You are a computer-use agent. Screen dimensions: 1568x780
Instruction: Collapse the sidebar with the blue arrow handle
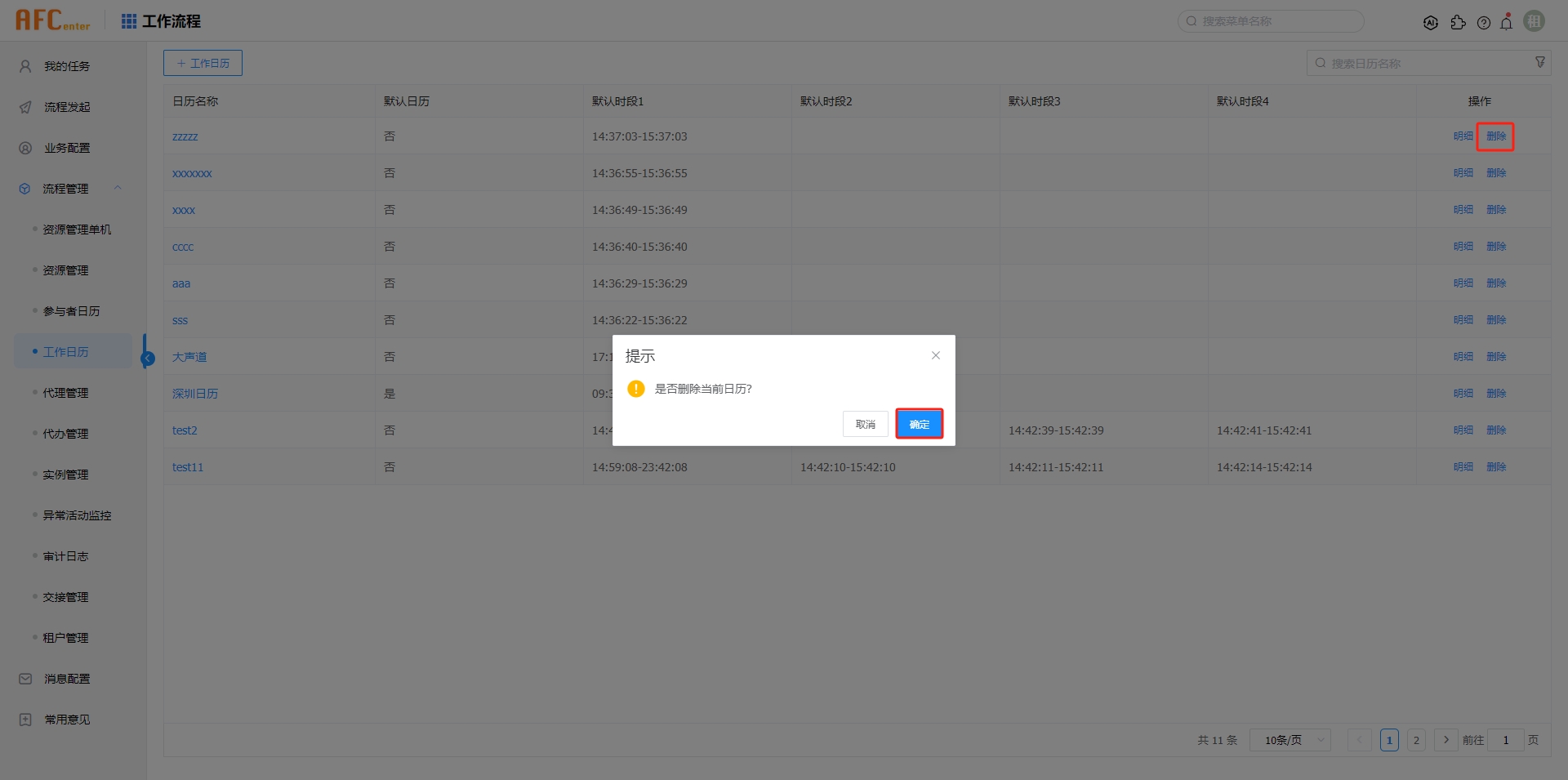[x=148, y=358]
